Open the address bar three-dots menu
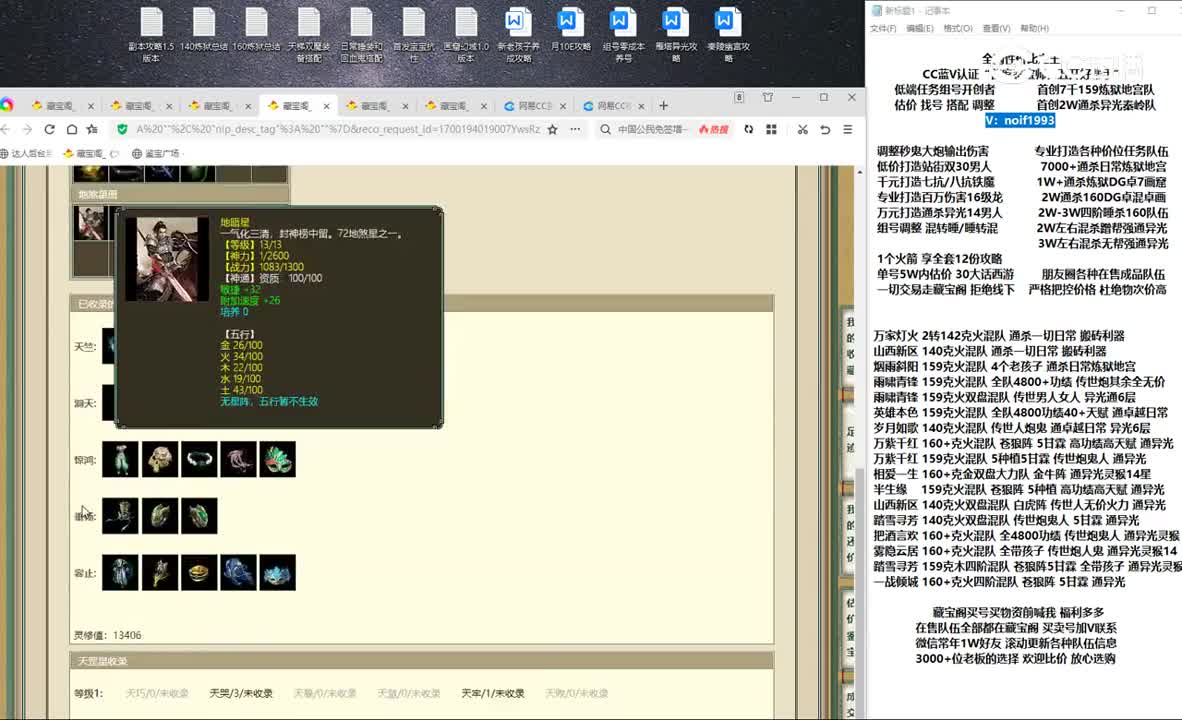 click(x=575, y=130)
